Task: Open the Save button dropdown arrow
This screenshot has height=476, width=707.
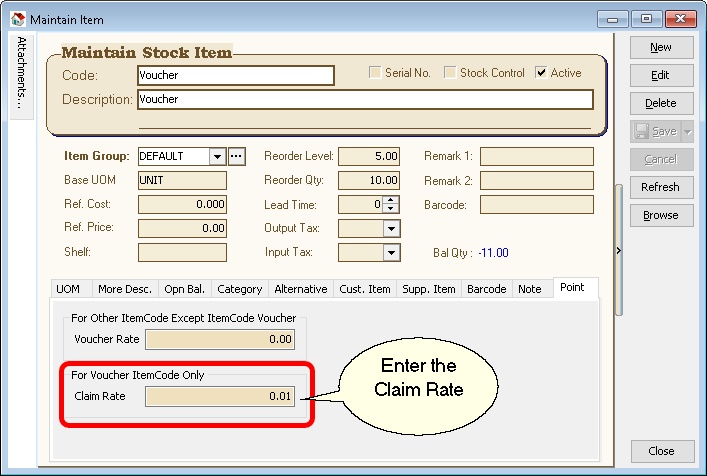Action: coord(685,131)
